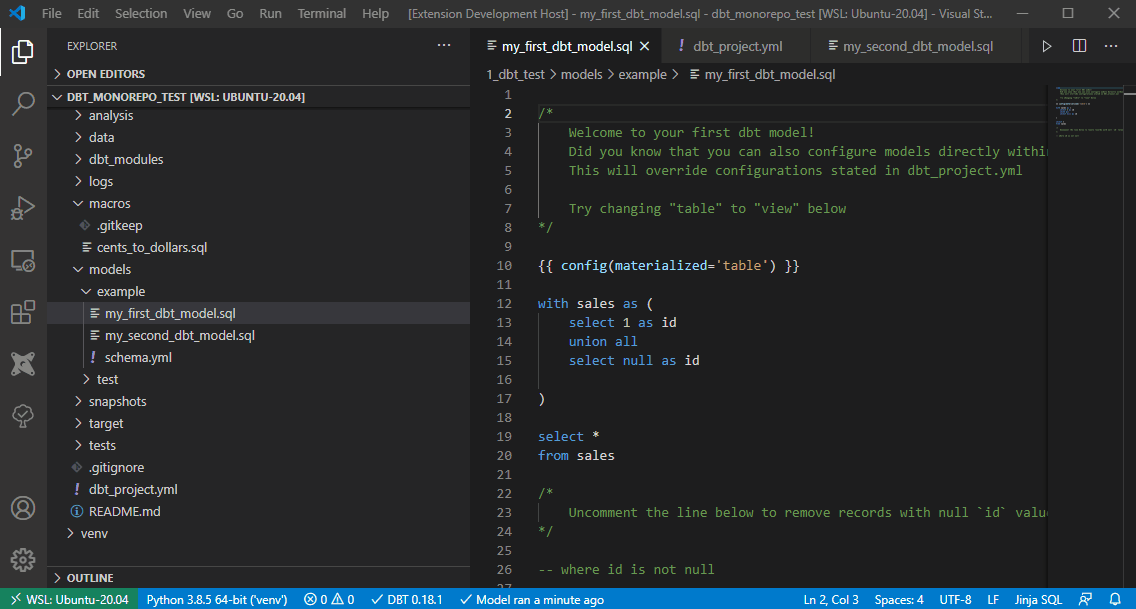The width and height of the screenshot is (1136, 609).
Task: Expand the venv folder
Action: click(258, 533)
